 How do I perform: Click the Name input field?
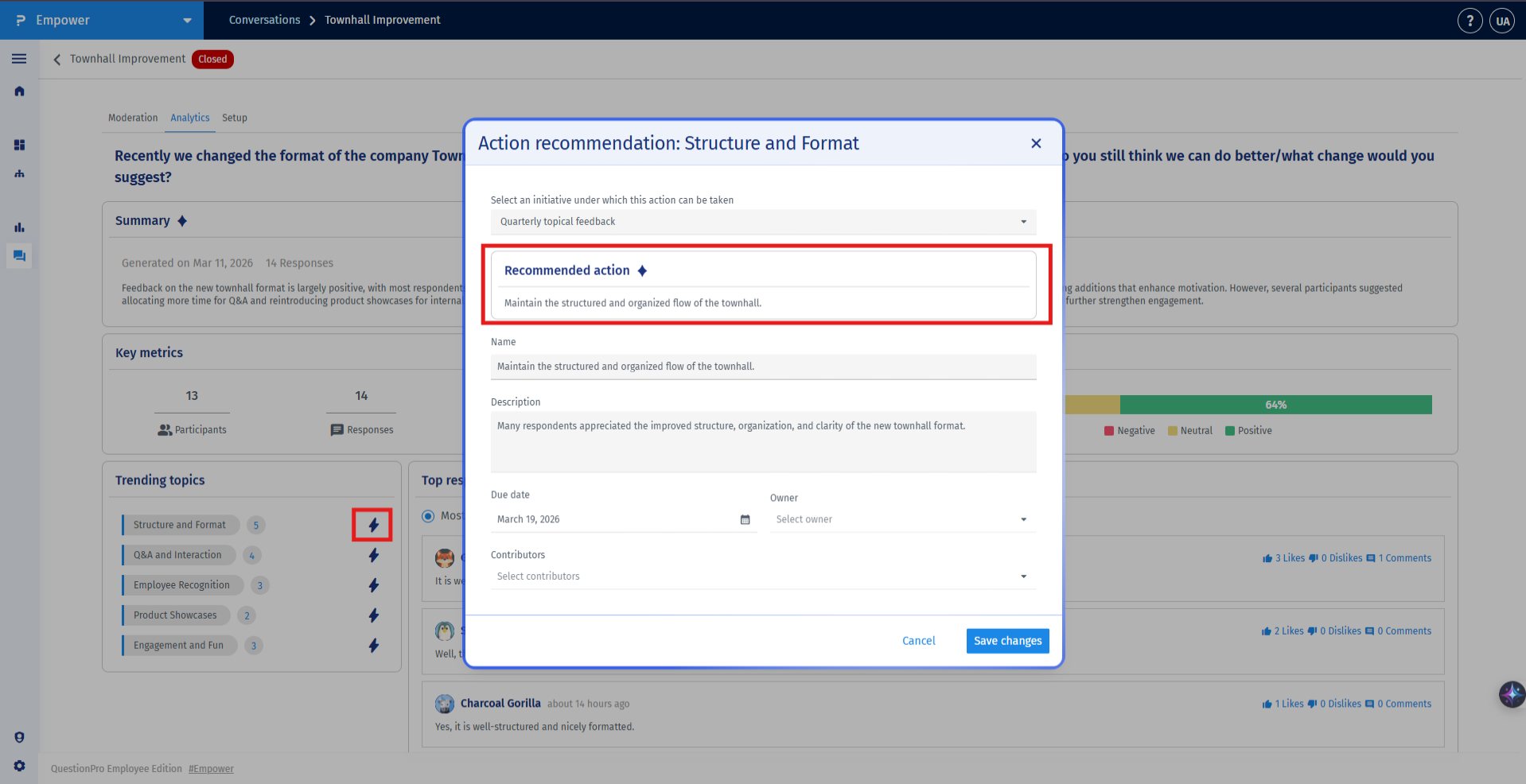click(763, 367)
